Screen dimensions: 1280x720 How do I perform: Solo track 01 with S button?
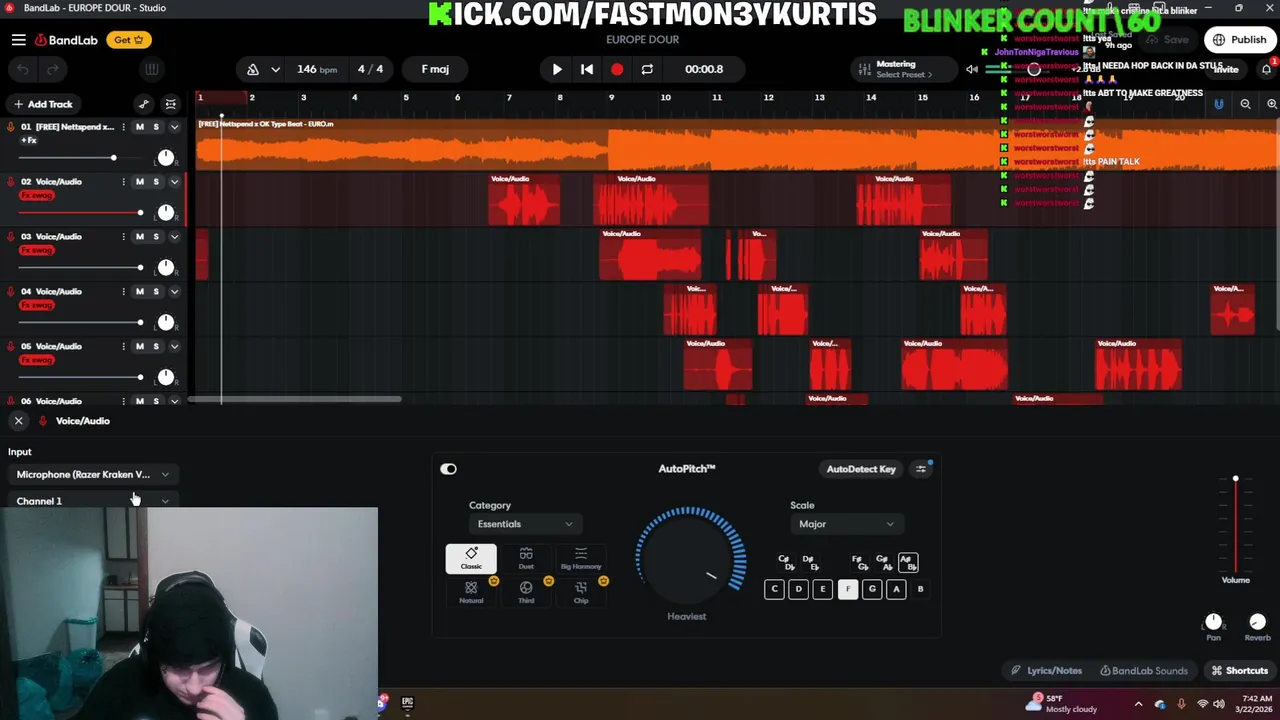(156, 127)
